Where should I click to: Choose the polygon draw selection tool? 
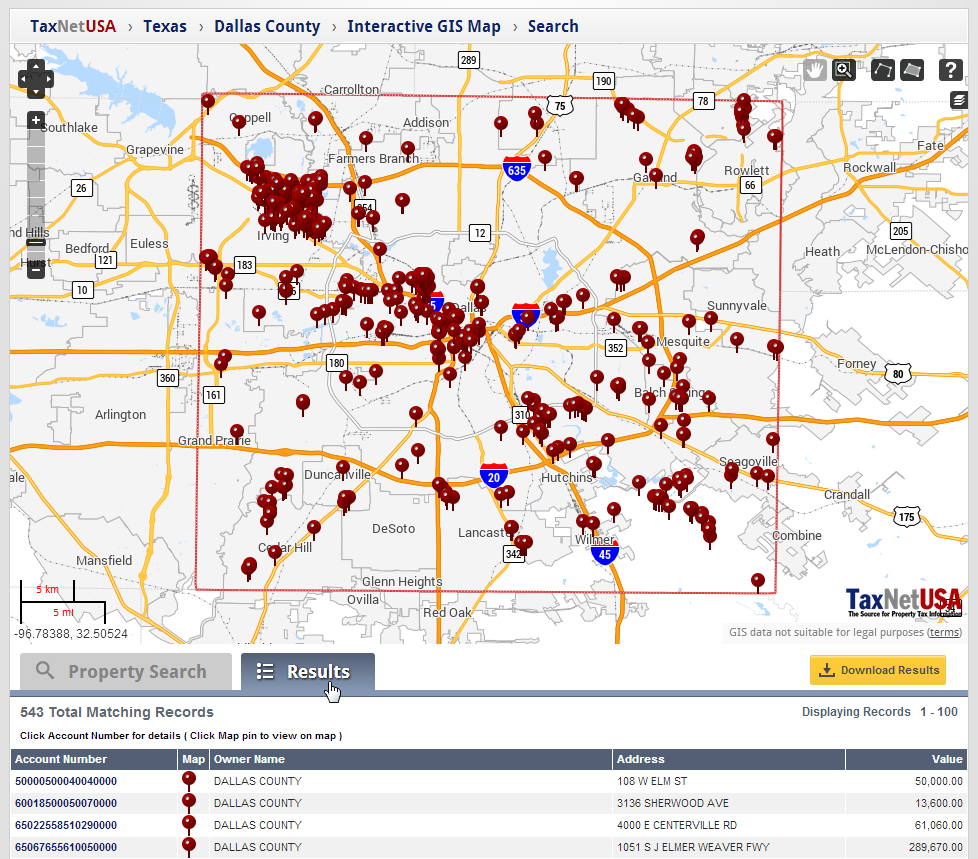pyautogui.click(x=883, y=70)
